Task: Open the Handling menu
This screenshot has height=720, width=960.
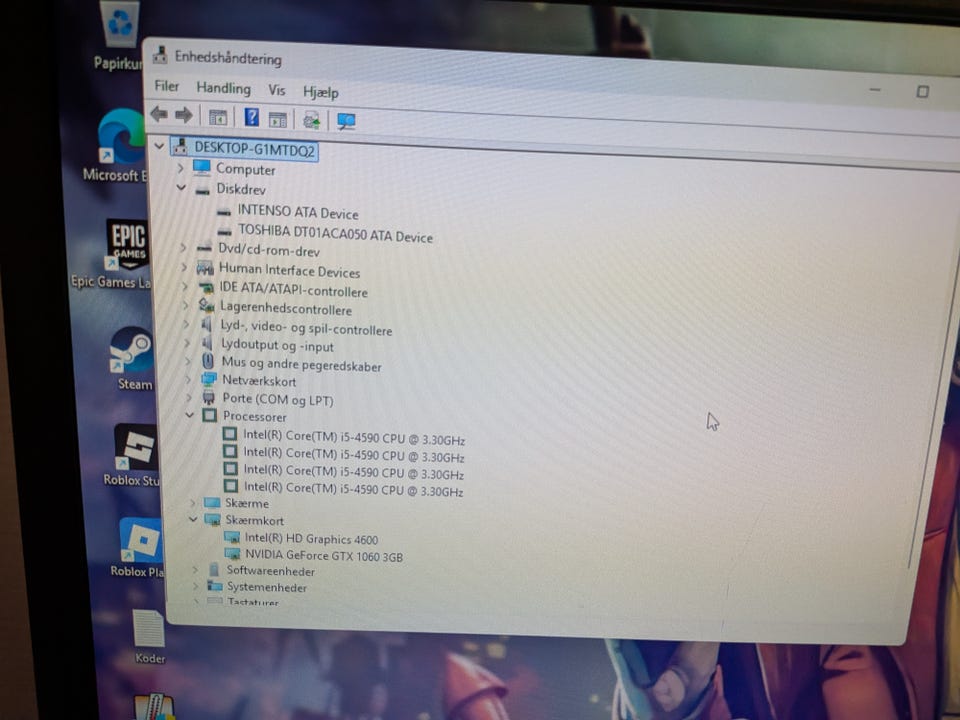Action: [x=223, y=88]
